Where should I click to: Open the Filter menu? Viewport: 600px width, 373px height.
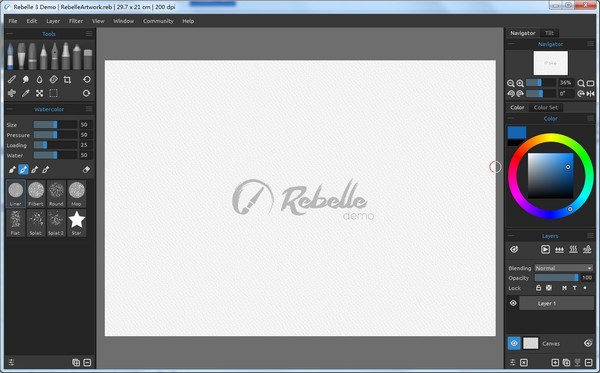76,21
